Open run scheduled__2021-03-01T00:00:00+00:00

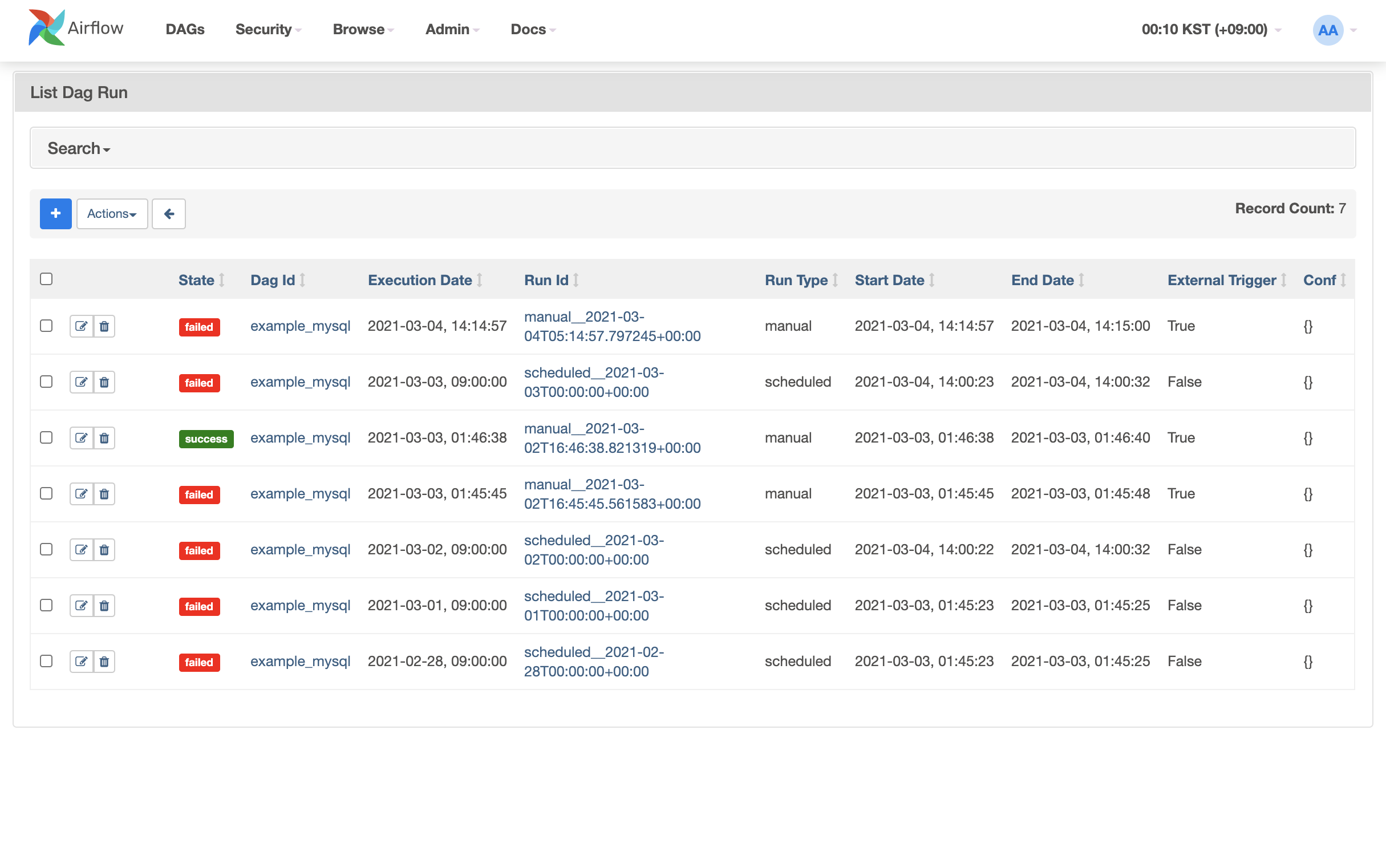tap(594, 606)
